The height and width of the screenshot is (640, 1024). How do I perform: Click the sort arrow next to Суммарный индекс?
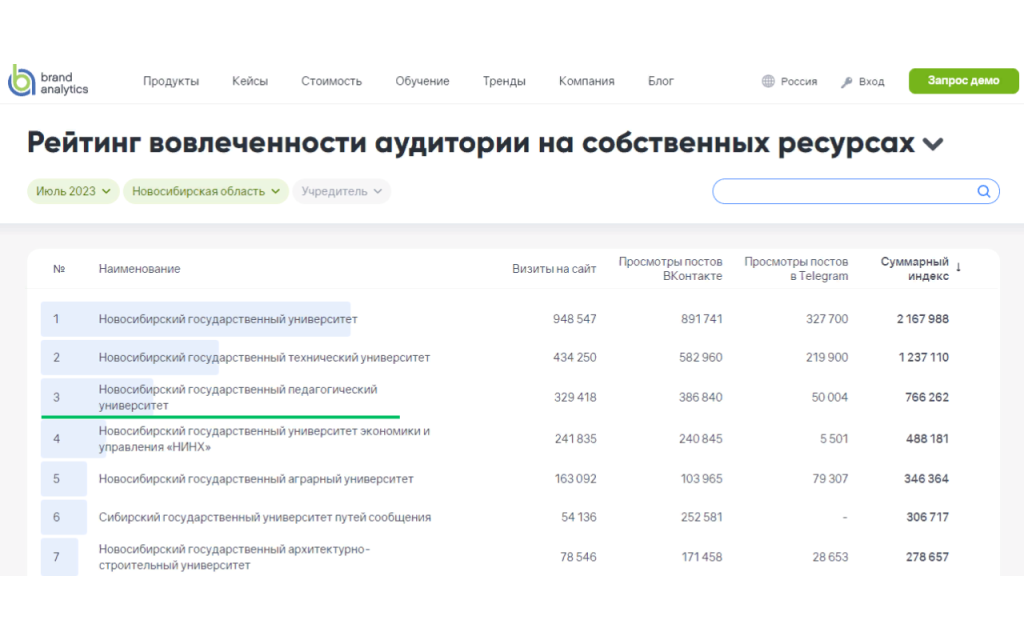pyautogui.click(x=958, y=267)
